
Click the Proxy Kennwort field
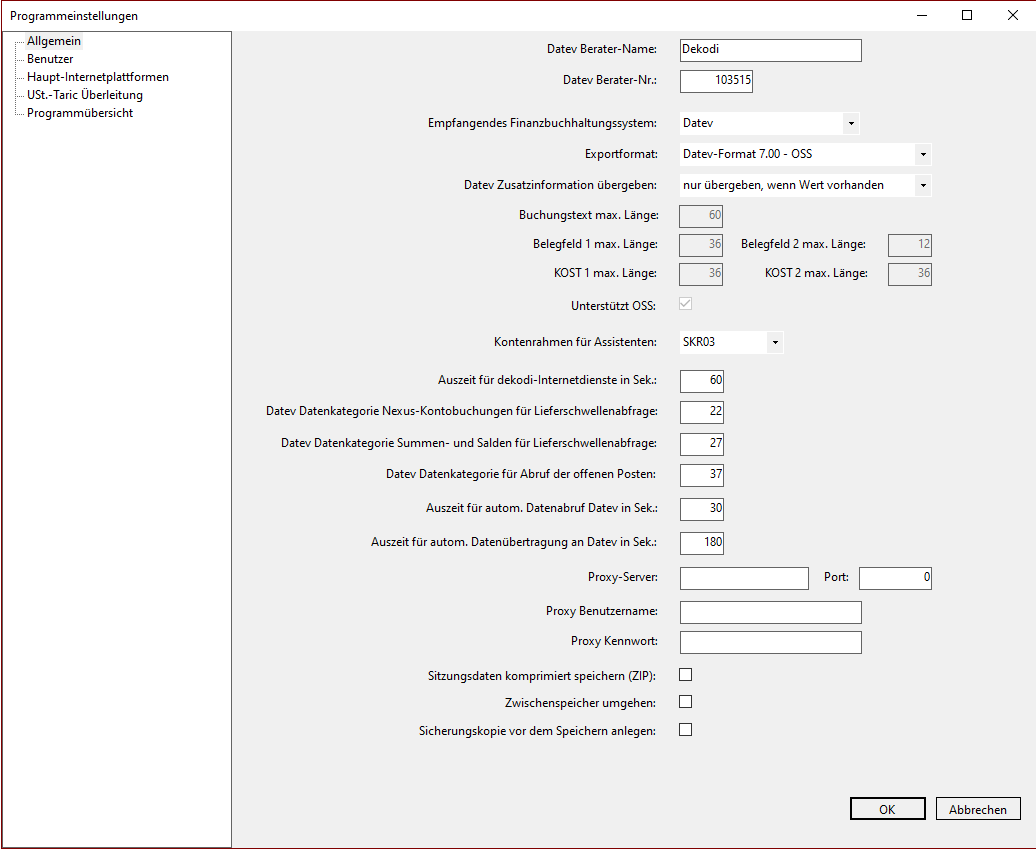770,642
